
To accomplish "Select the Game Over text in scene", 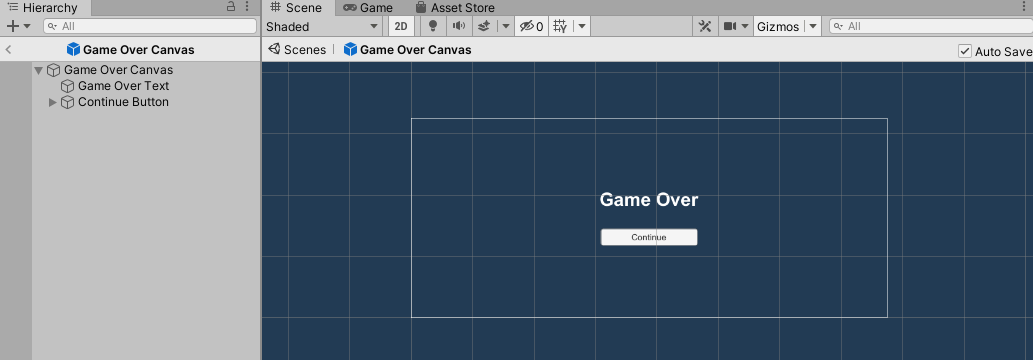I will 648,200.
